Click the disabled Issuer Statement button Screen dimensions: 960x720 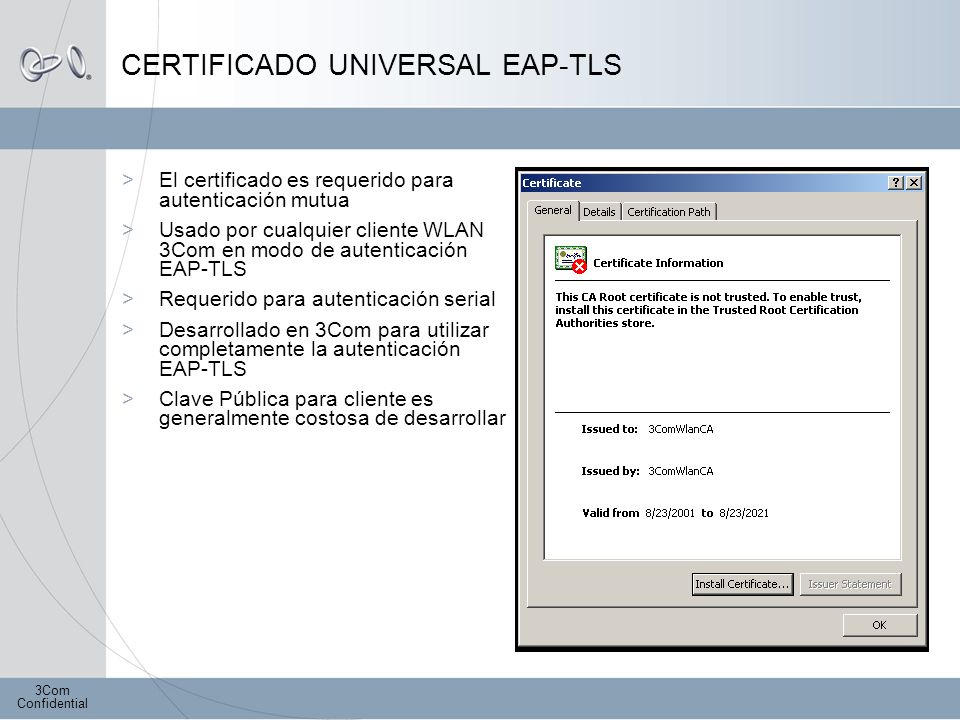click(850, 584)
